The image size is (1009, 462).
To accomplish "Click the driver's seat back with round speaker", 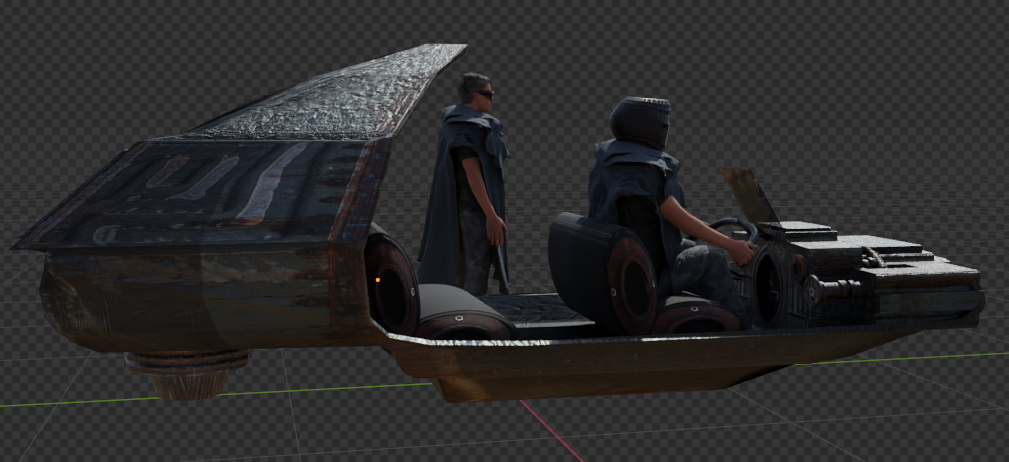I will 602,272.
